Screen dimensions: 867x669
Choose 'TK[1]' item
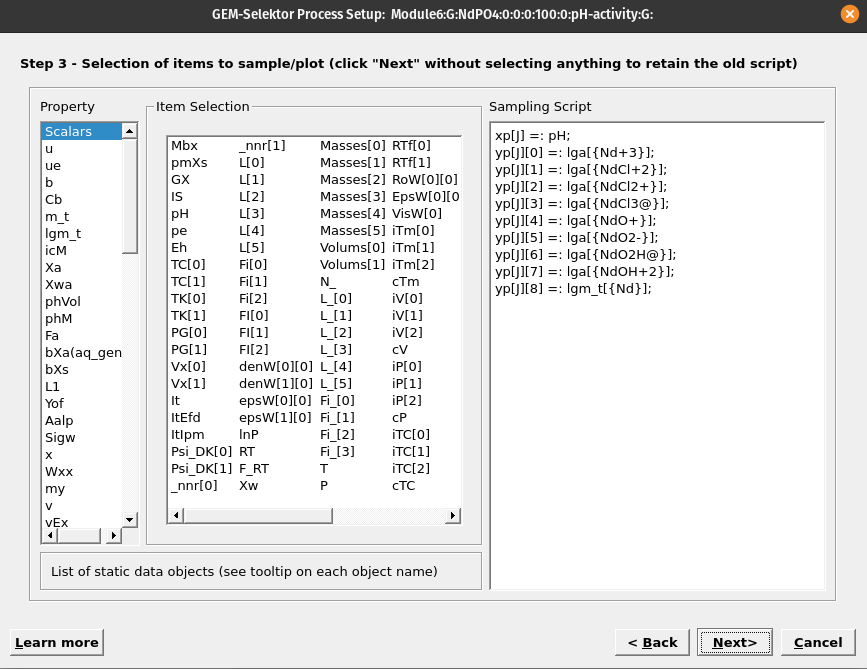click(188, 315)
